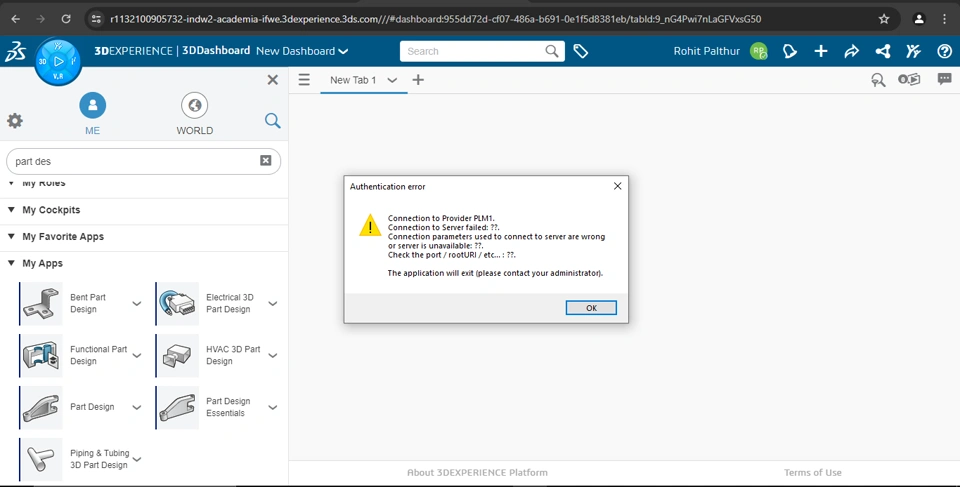The height and width of the screenshot is (487, 960).
Task: Collapse My Favorite Apps section
Action: coord(11,236)
